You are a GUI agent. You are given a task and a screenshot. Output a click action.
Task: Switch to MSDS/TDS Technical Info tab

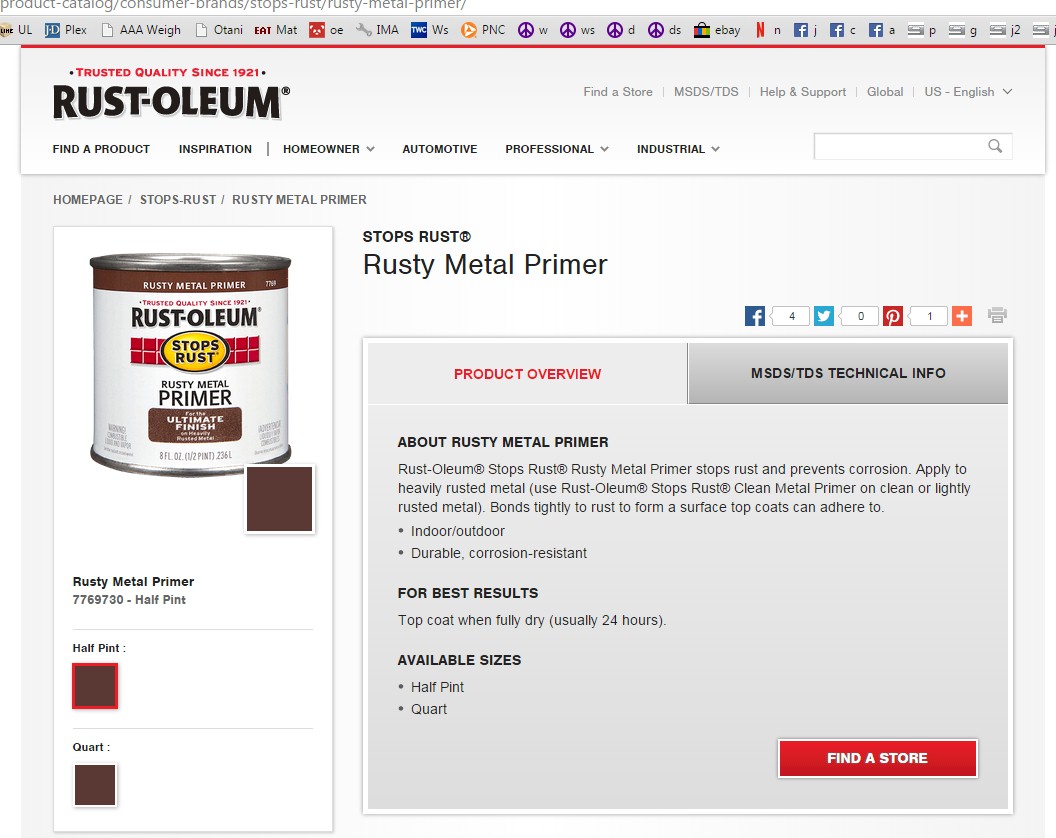848,373
